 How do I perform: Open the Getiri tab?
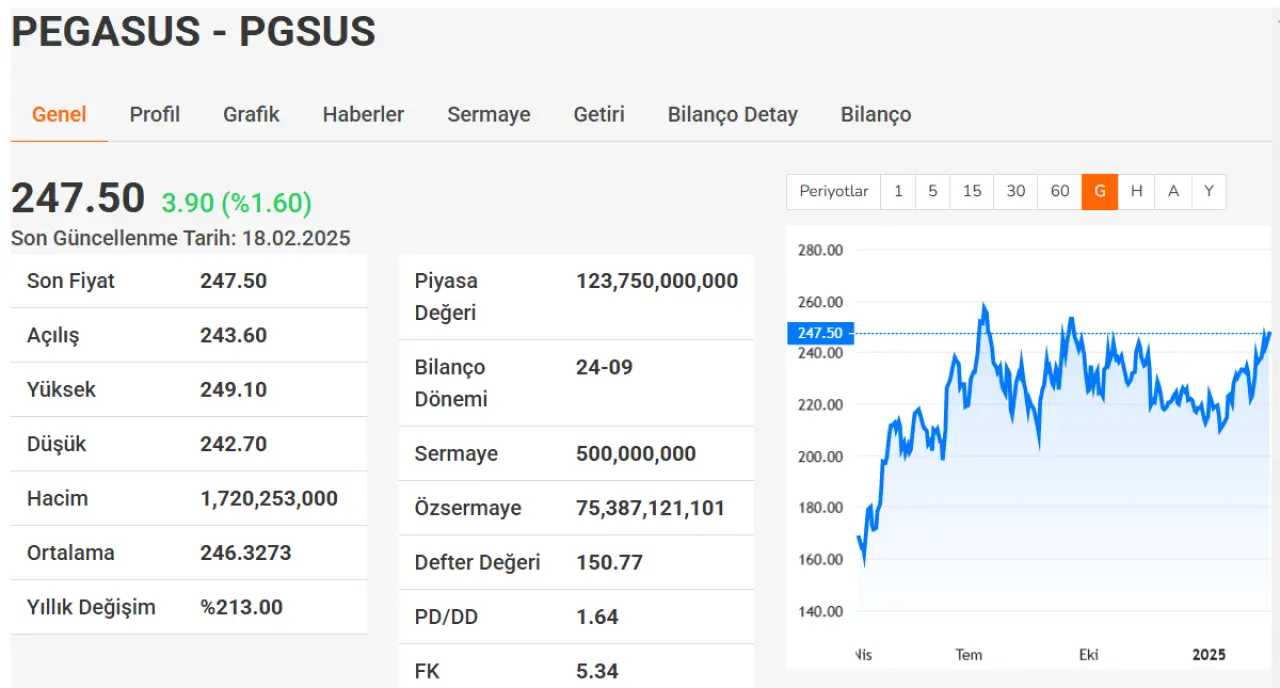(599, 114)
